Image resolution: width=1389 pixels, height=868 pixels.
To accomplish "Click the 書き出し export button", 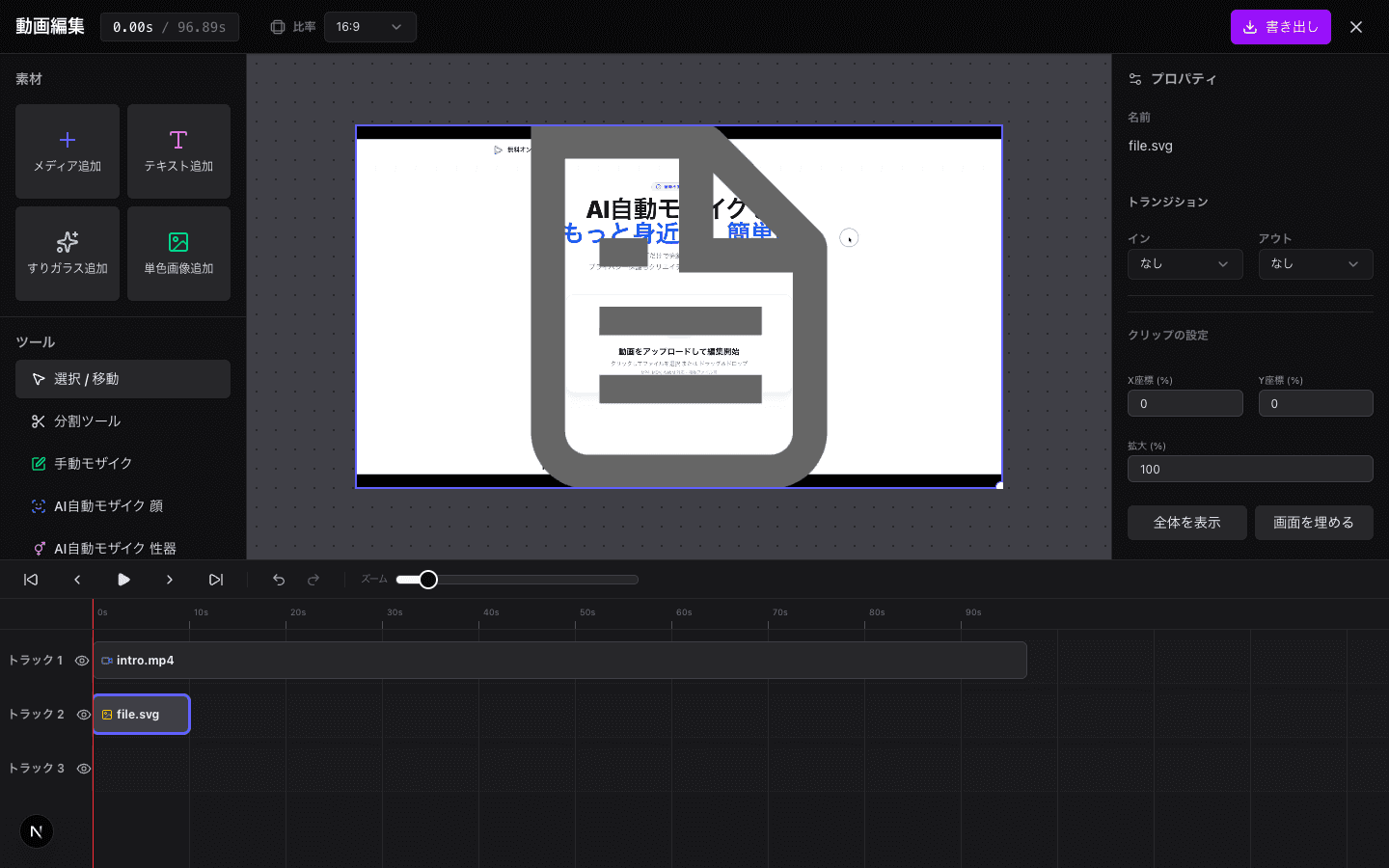I will pyautogui.click(x=1280, y=27).
